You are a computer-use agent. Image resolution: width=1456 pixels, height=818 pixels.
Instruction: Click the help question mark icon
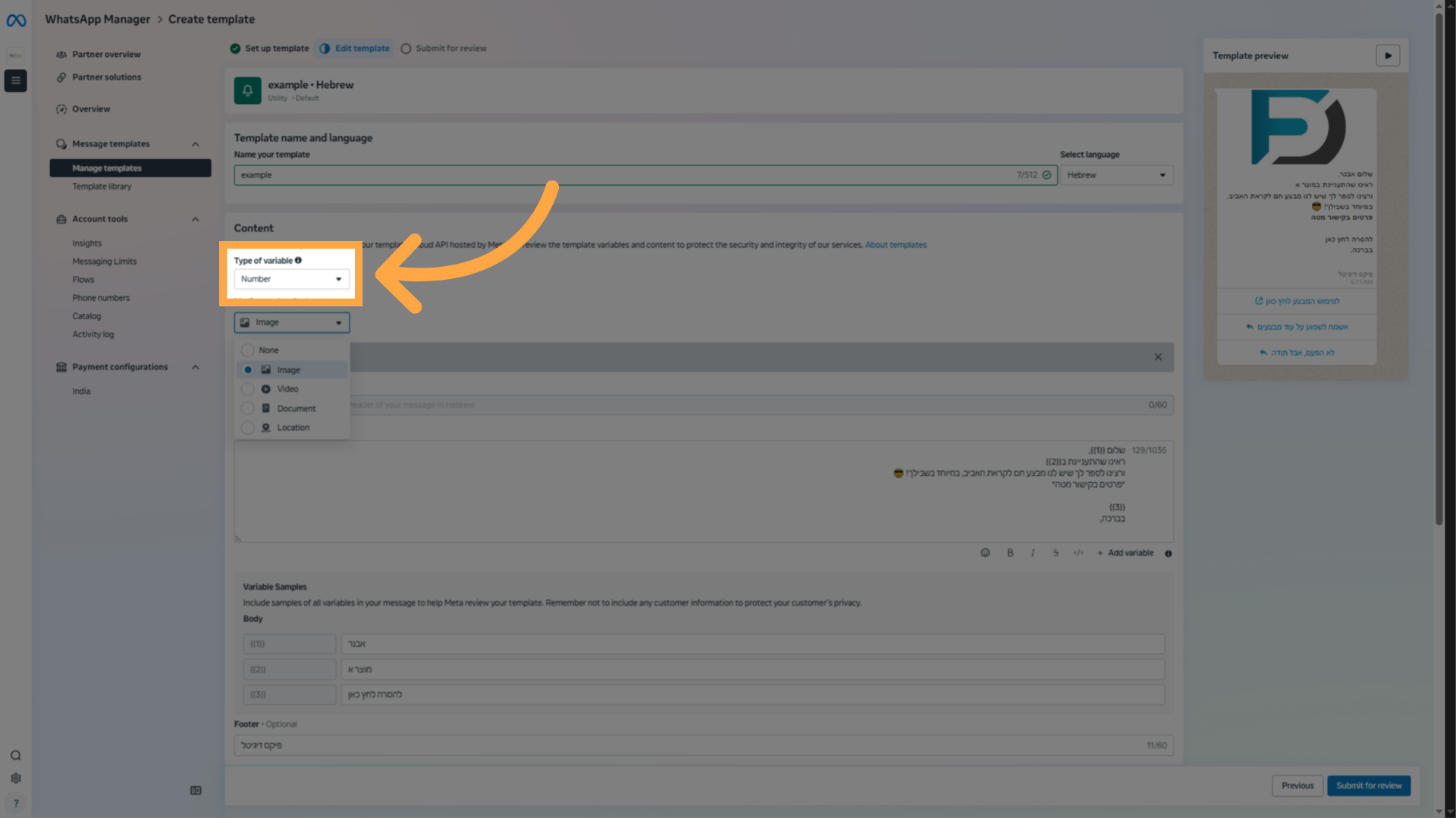tap(16, 803)
